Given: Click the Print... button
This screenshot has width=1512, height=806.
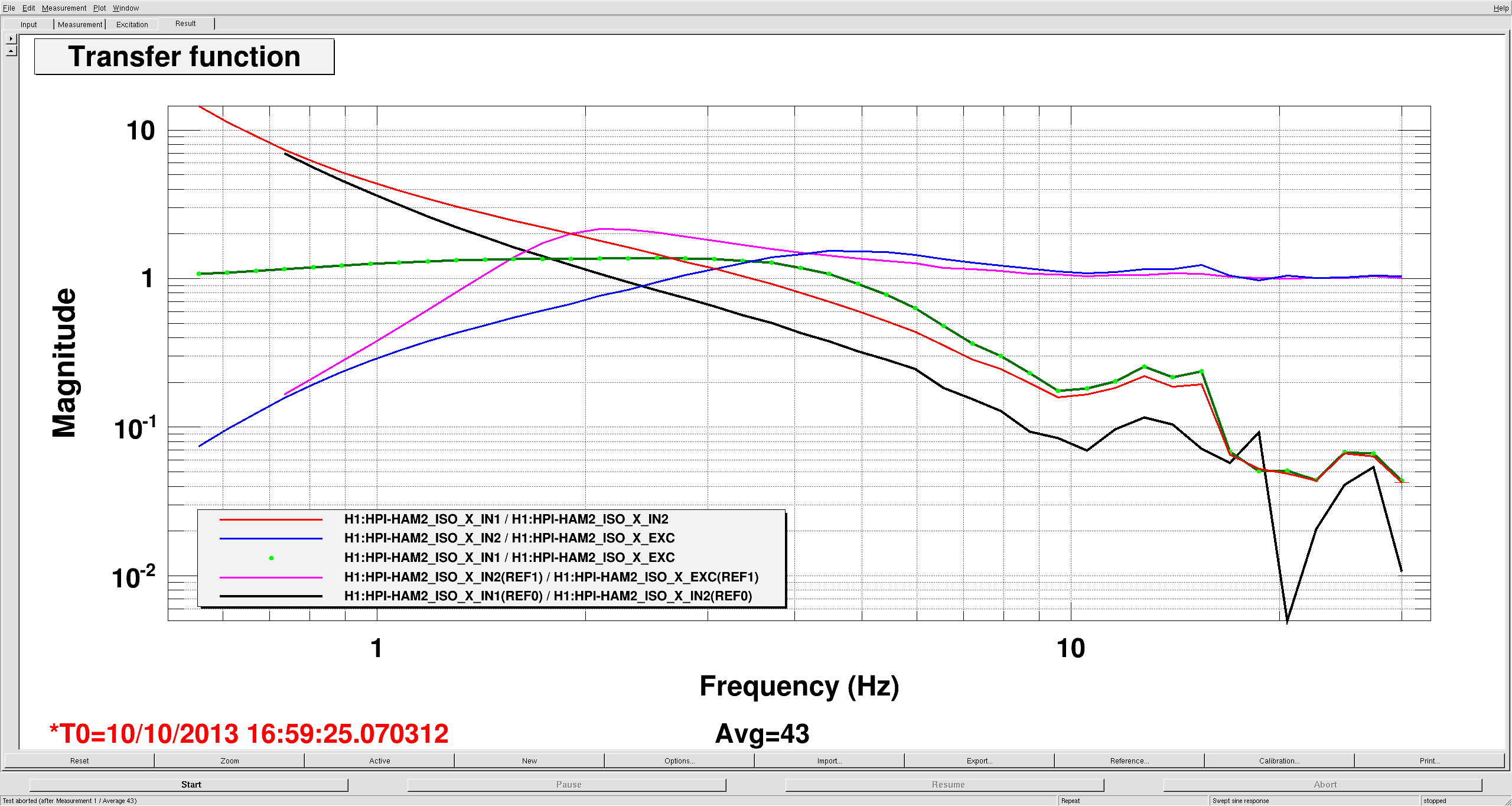Looking at the screenshot, I should (x=1429, y=760).
